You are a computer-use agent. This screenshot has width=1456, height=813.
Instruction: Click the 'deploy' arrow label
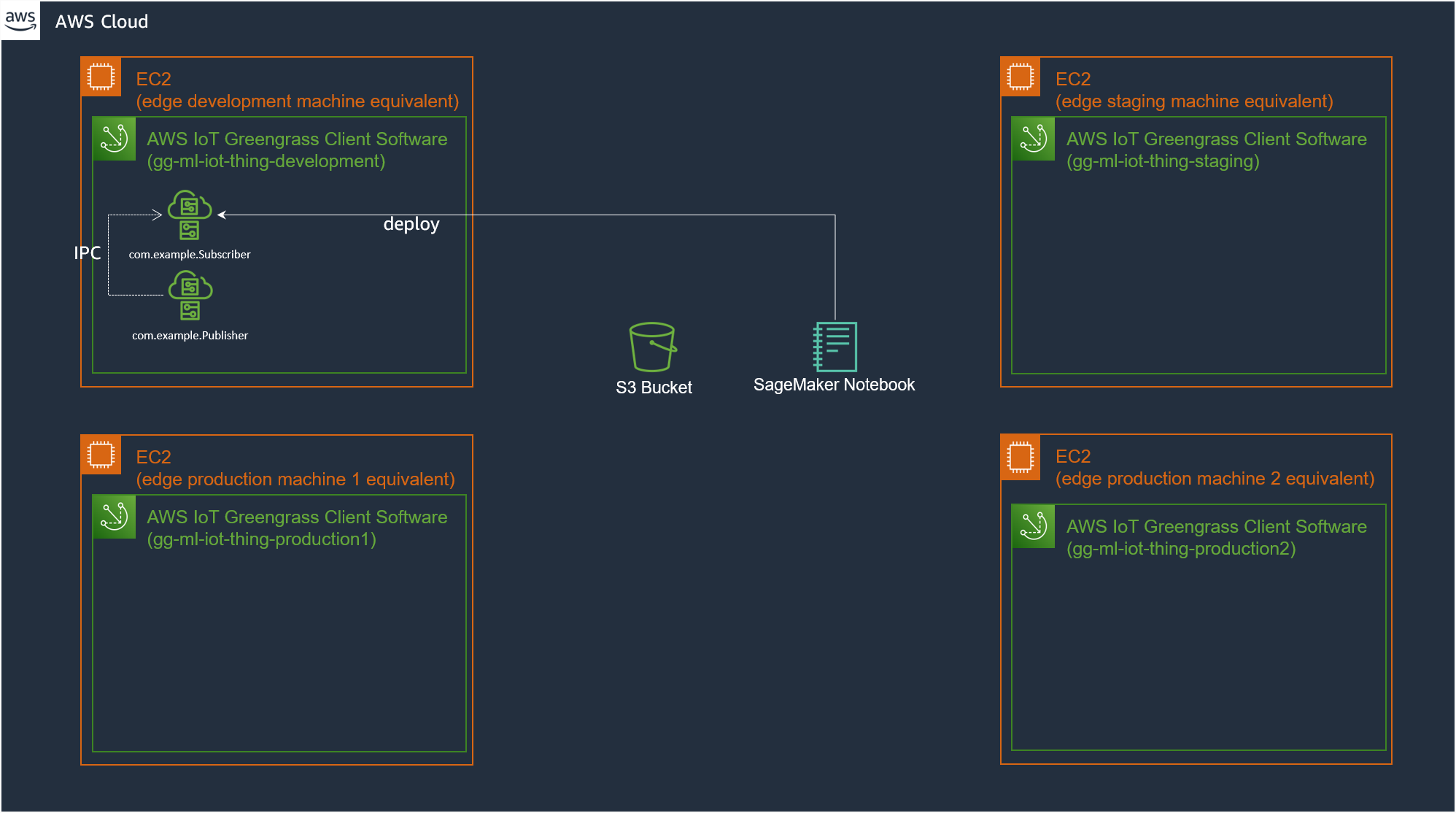click(x=411, y=224)
